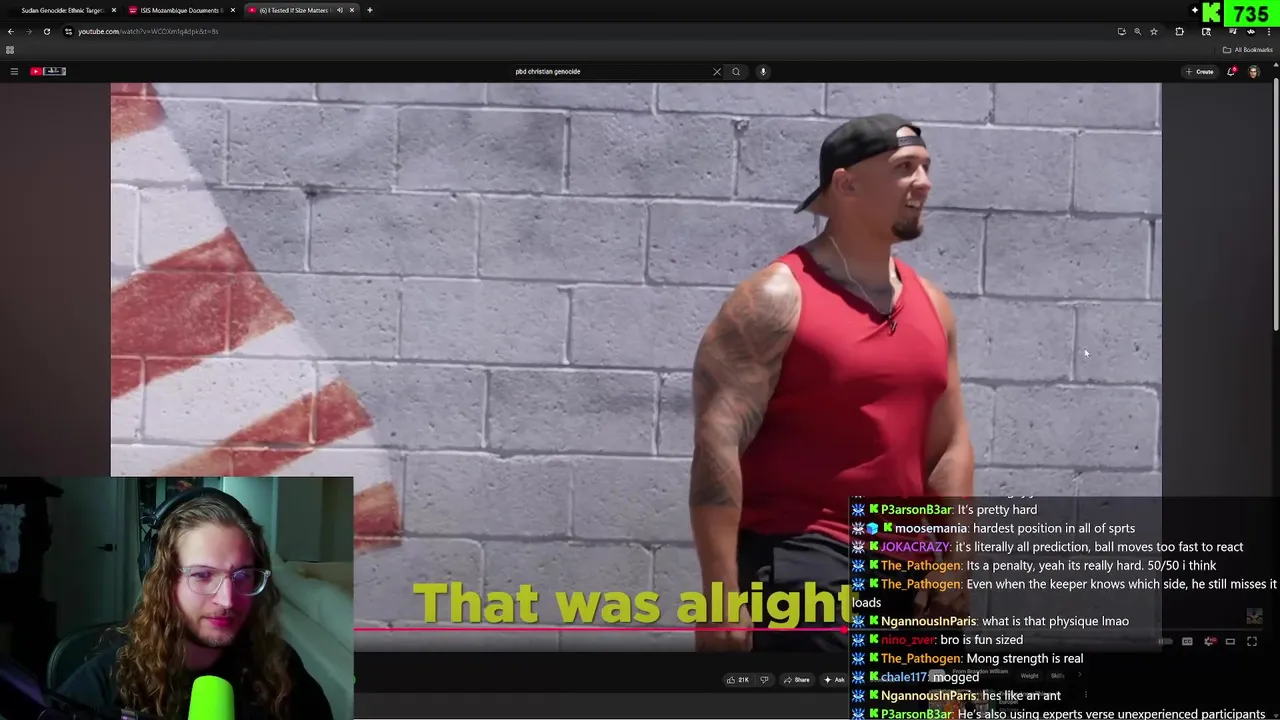Open a new browser tab
Screen dimensions: 1280x720
tap(370, 10)
